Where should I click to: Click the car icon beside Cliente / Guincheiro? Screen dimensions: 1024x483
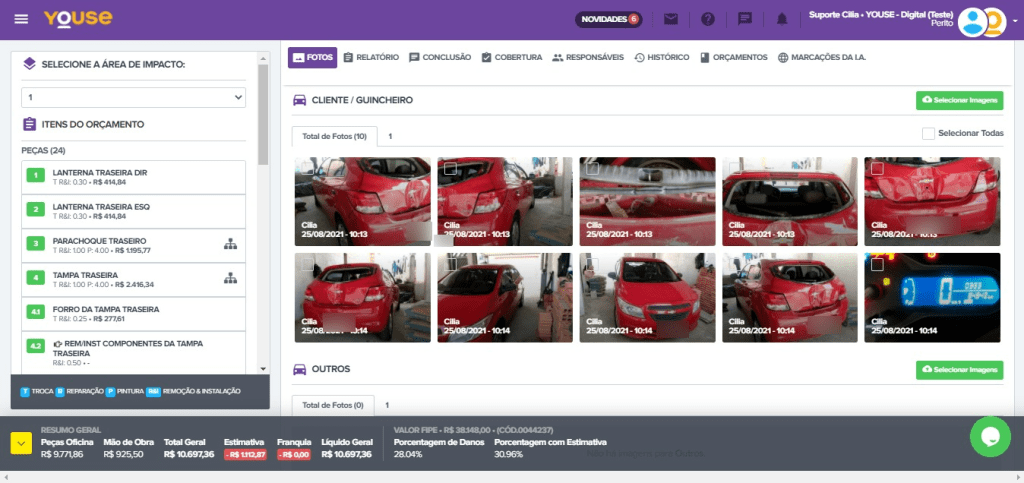300,100
